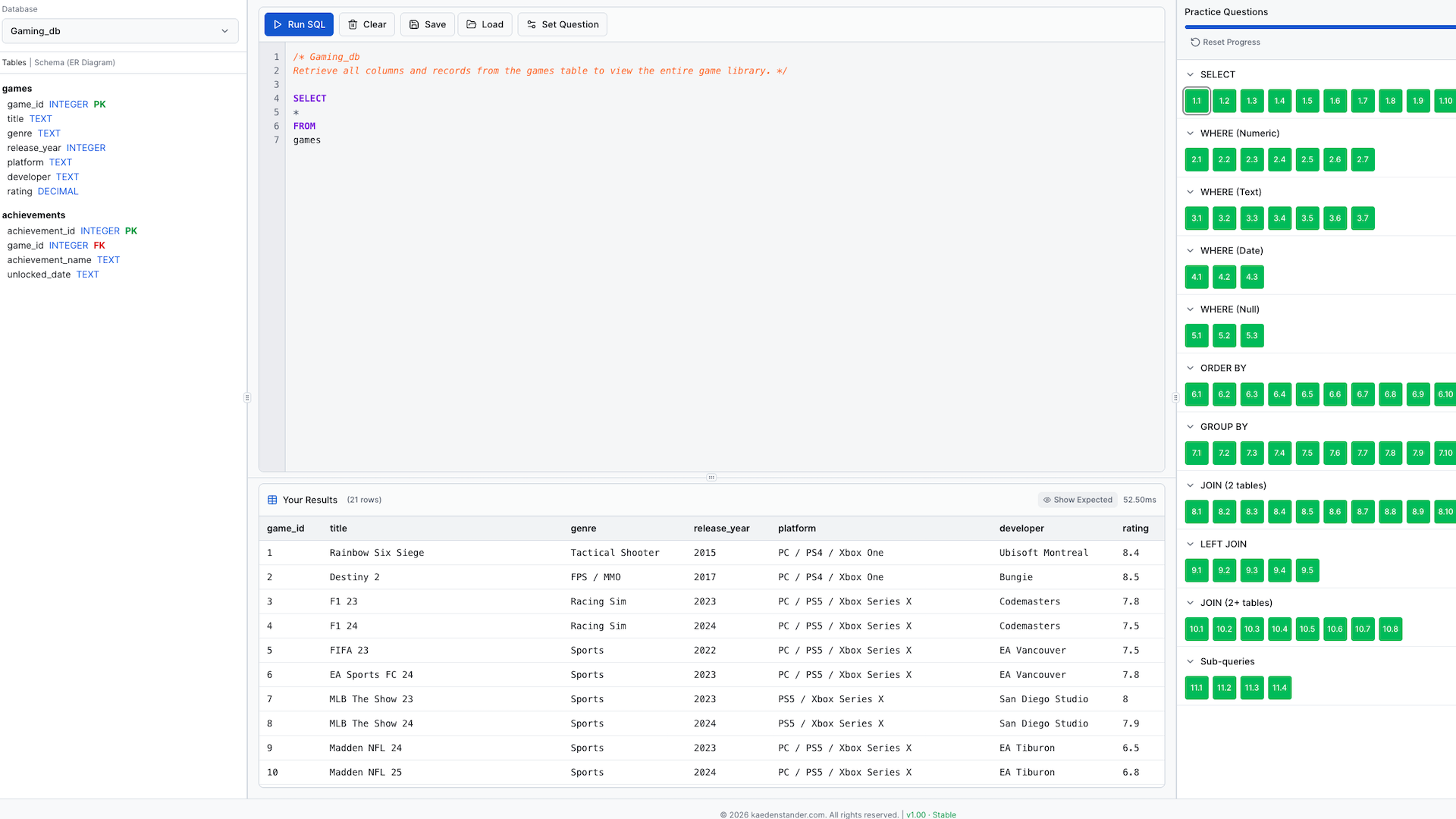Select the 'FIFA 23' title cell
Image resolution: width=1456 pixels, height=819 pixels.
click(349, 651)
